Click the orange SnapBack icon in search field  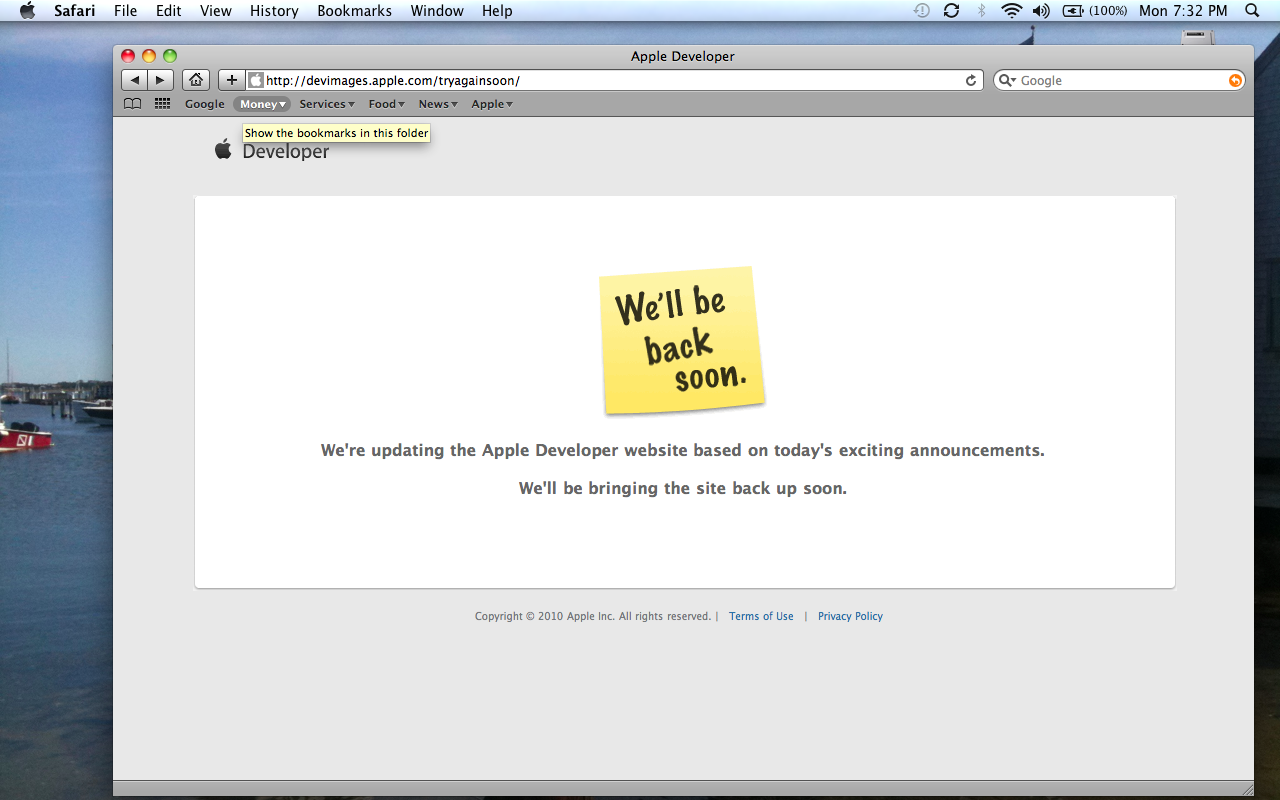1235,80
